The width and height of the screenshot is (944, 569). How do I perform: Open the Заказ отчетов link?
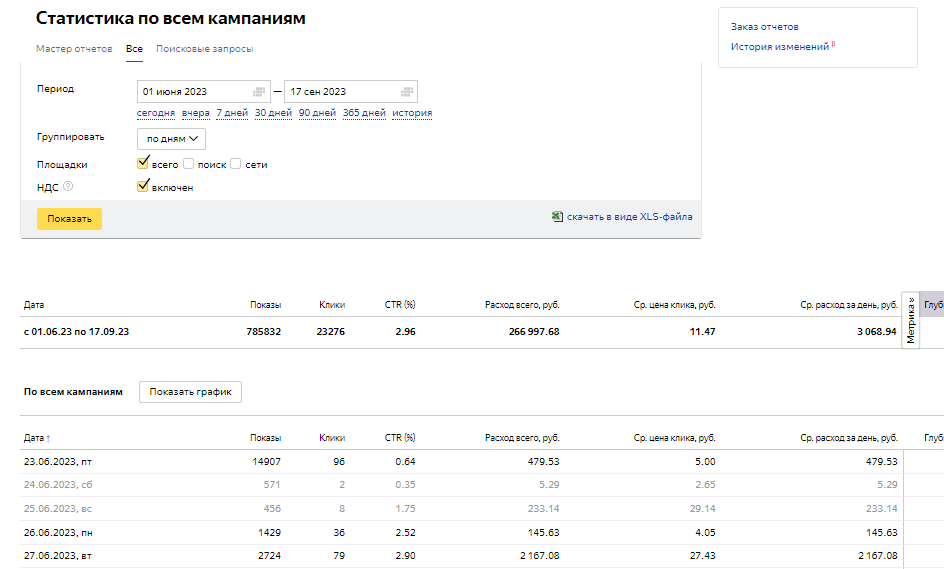(x=765, y=26)
